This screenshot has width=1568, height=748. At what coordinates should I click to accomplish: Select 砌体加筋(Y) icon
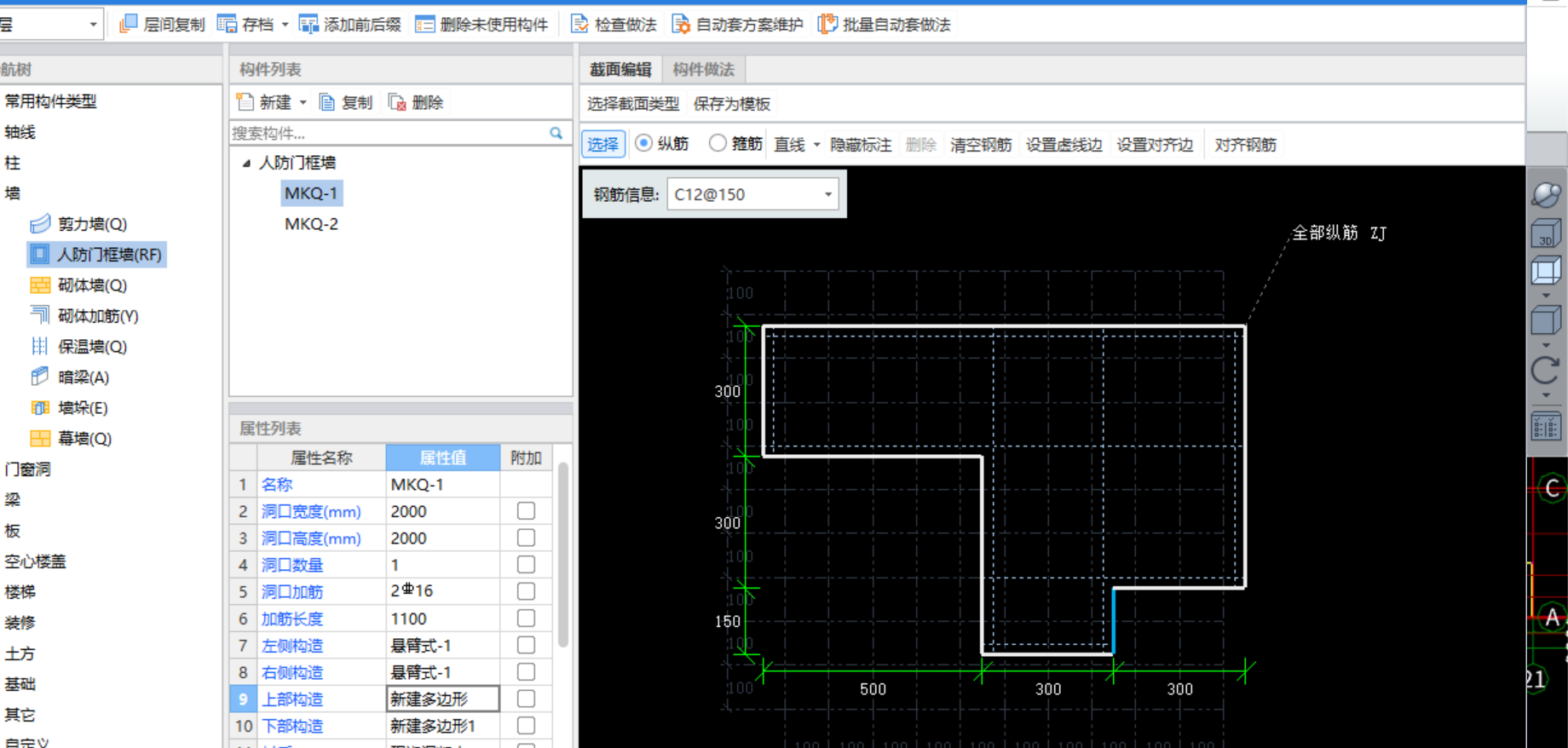coord(40,315)
